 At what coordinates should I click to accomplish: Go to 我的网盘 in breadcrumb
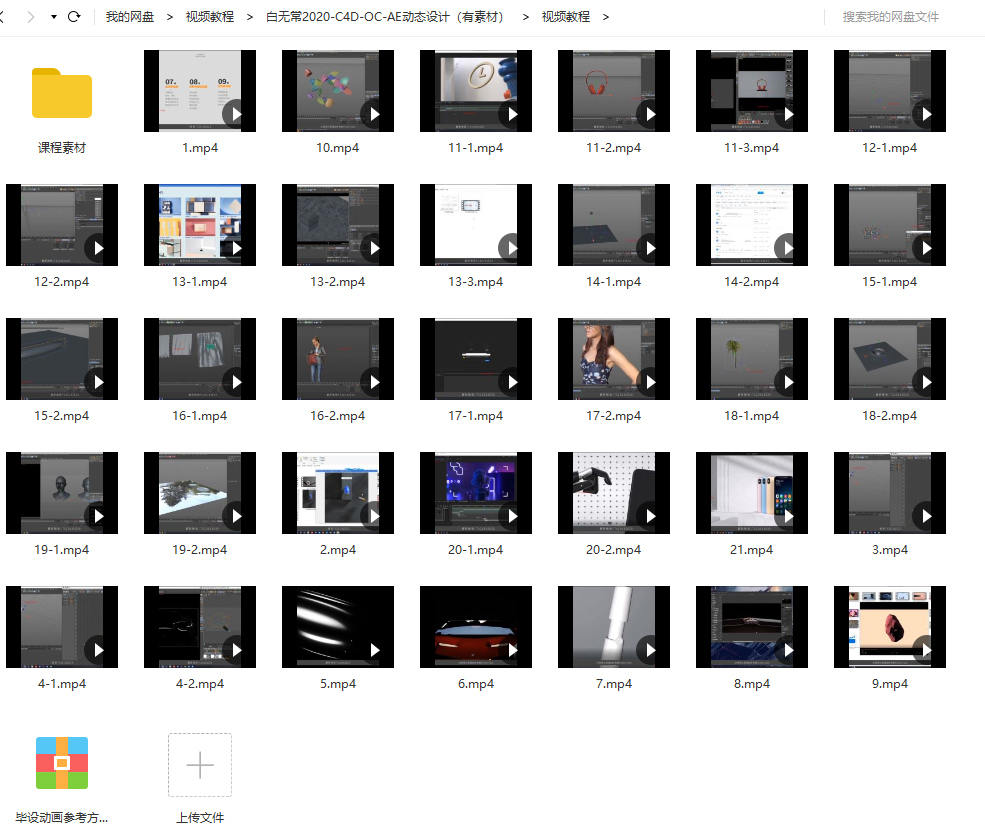tap(129, 17)
